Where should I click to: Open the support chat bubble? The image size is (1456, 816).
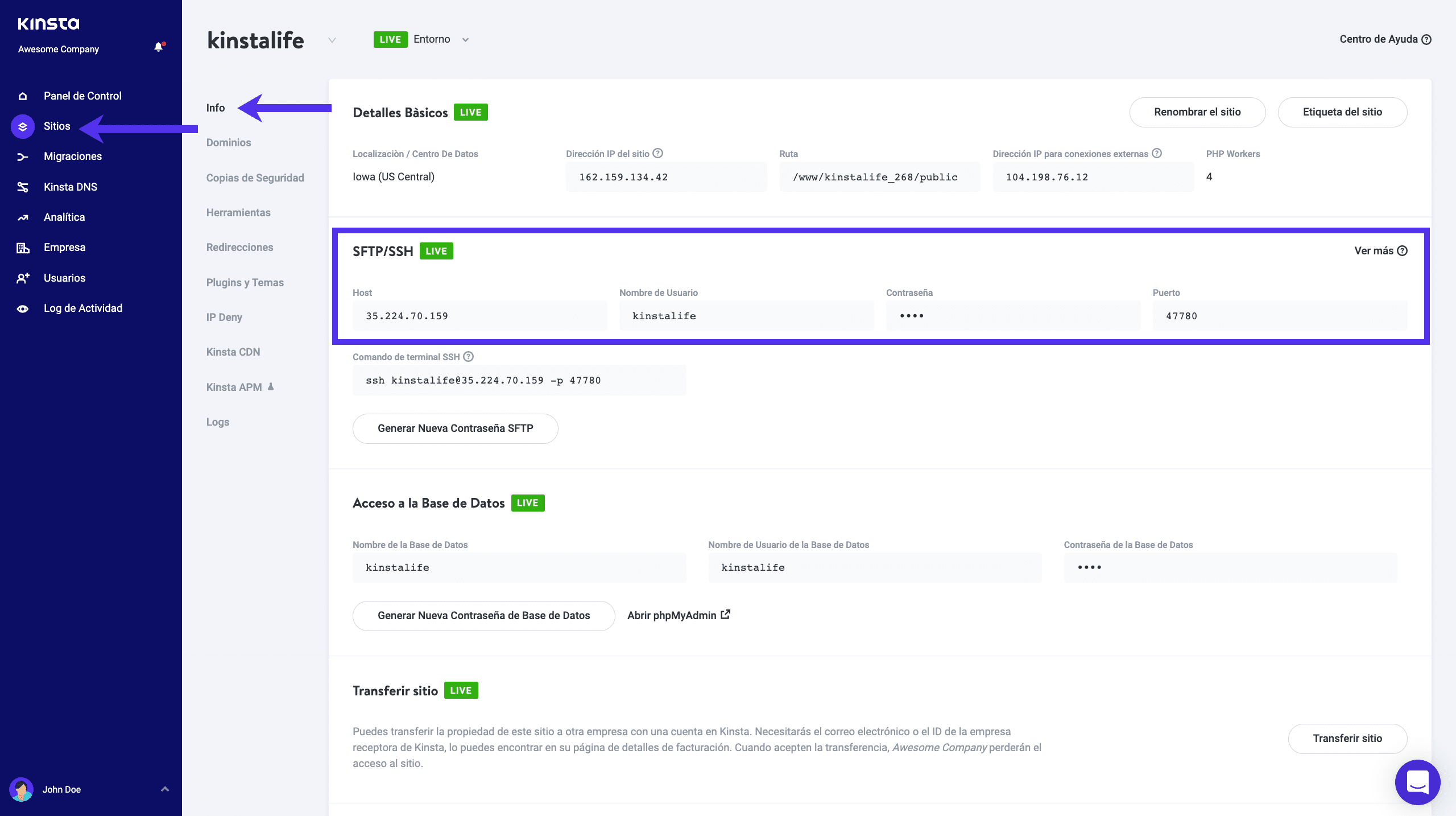pos(1417,782)
